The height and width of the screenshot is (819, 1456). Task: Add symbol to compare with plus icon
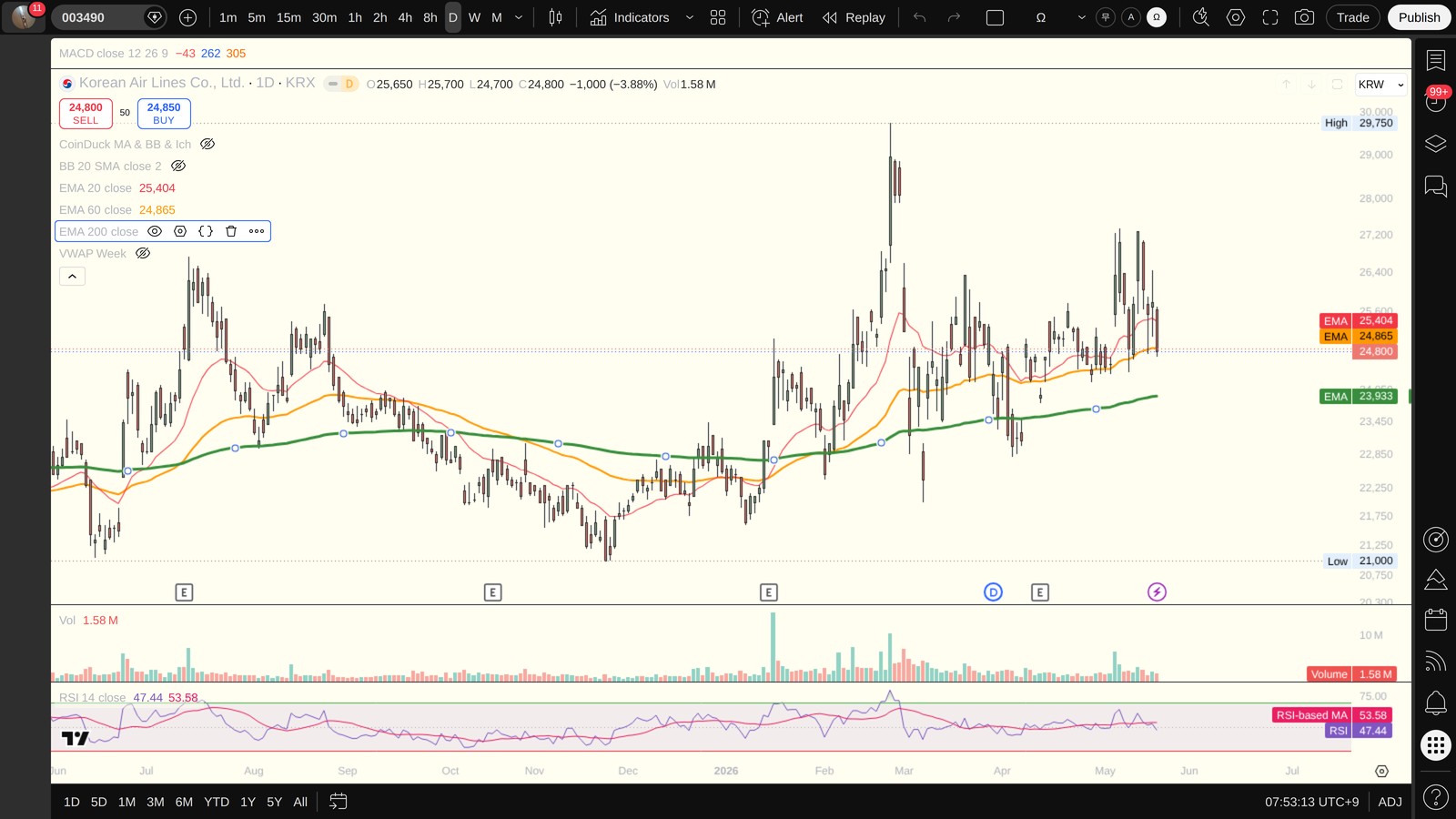(x=187, y=17)
